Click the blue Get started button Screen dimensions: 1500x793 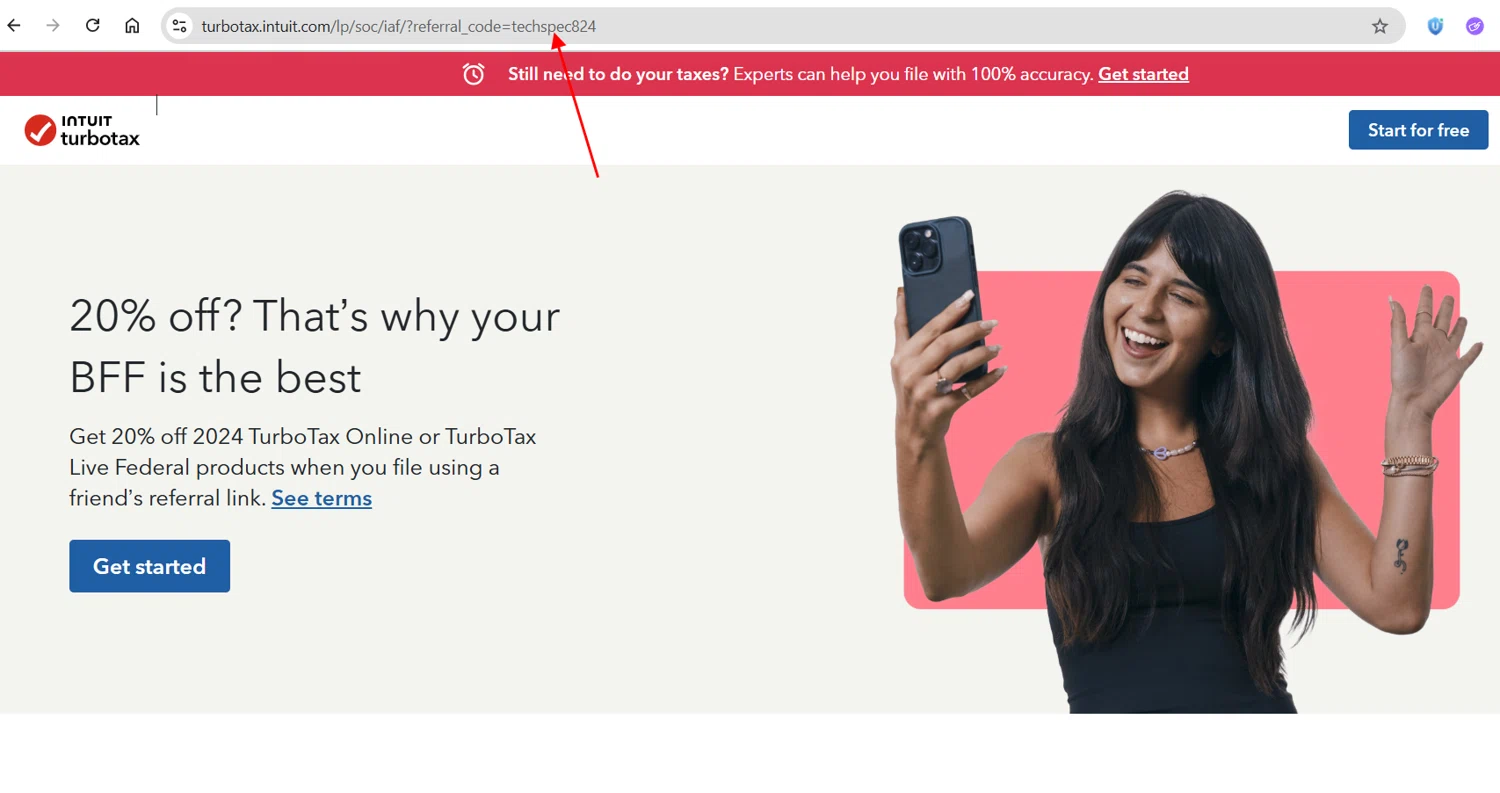(149, 566)
